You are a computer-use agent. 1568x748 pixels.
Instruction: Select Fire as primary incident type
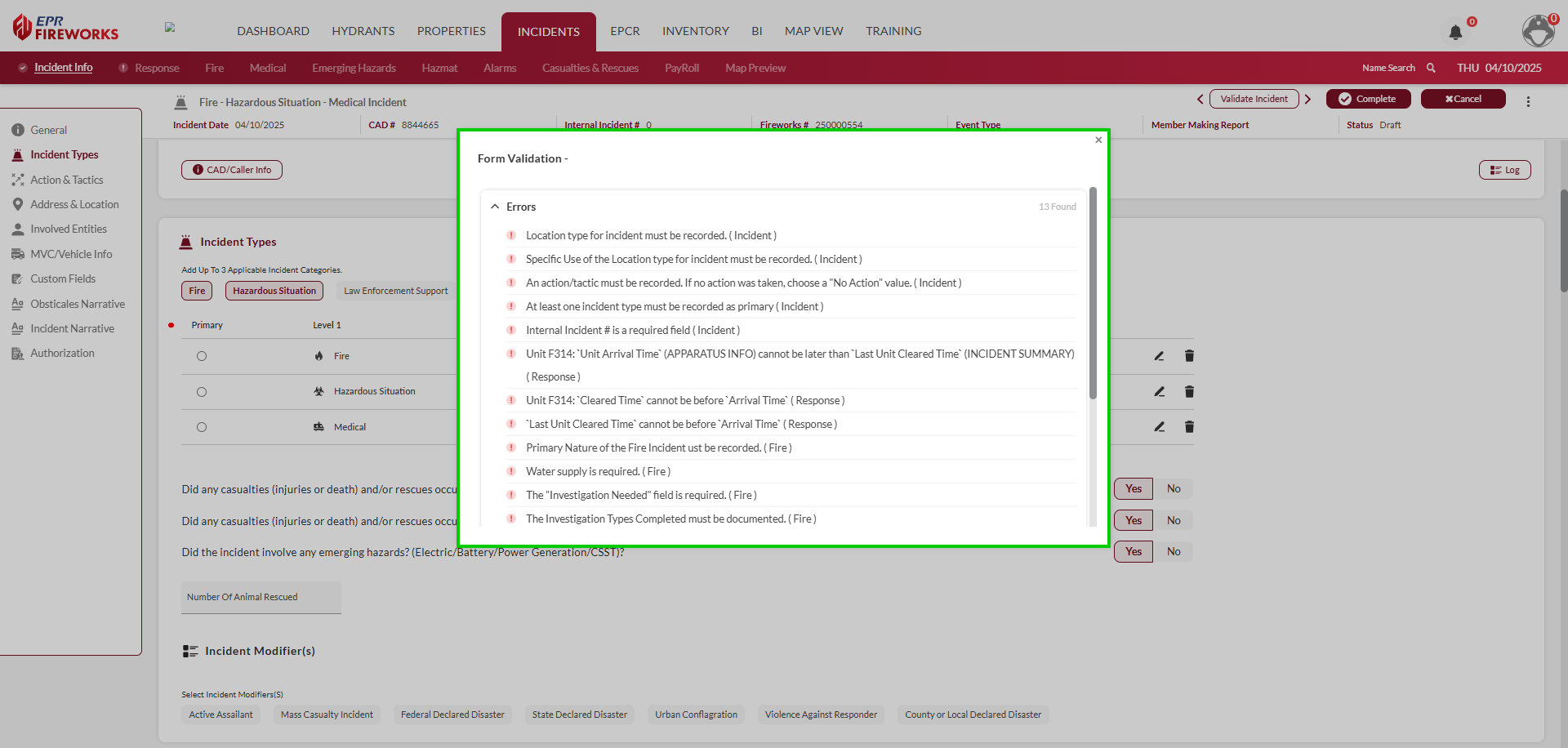(x=202, y=356)
